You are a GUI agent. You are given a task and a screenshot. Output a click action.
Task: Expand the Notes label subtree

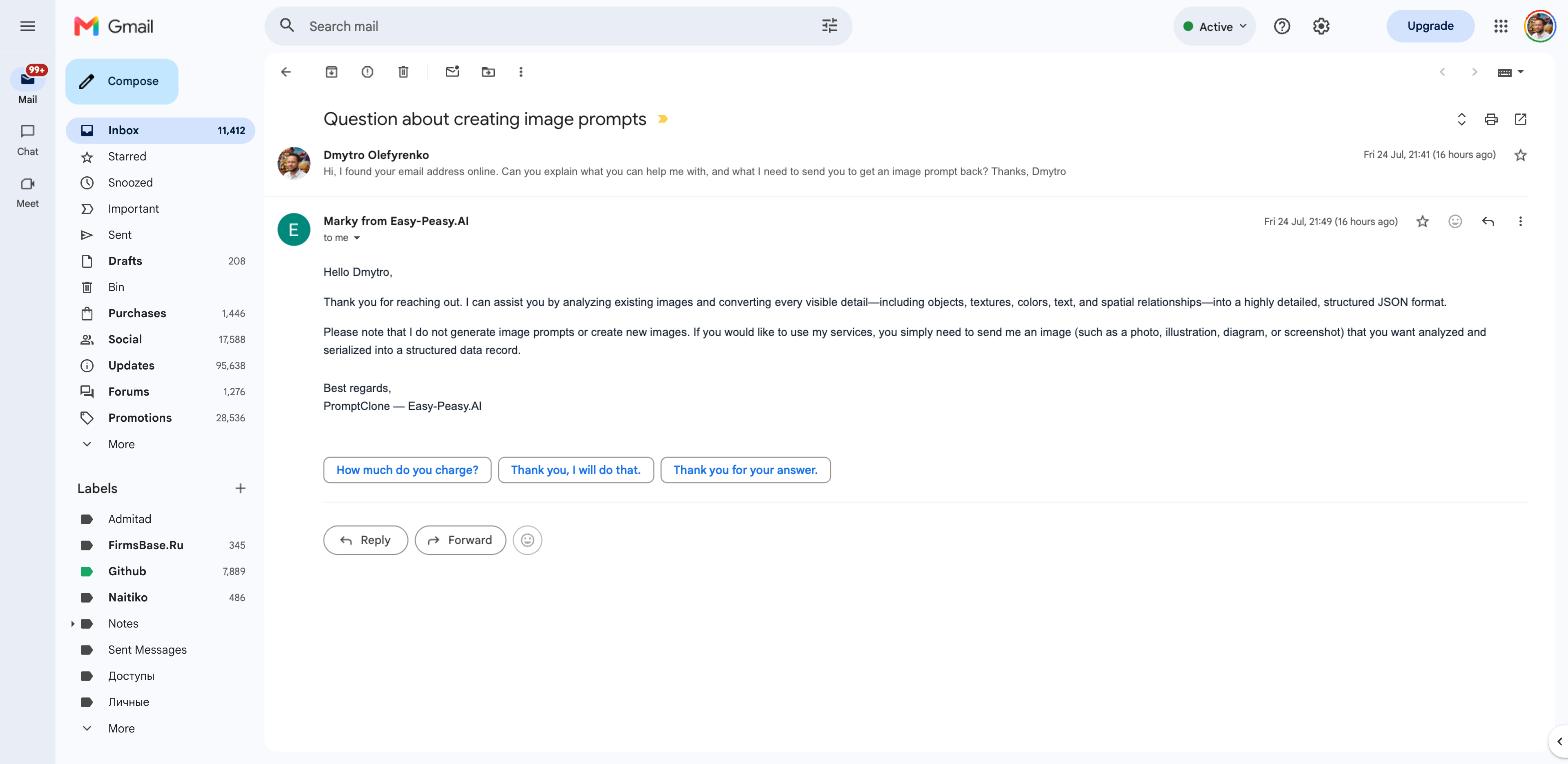tap(72, 624)
